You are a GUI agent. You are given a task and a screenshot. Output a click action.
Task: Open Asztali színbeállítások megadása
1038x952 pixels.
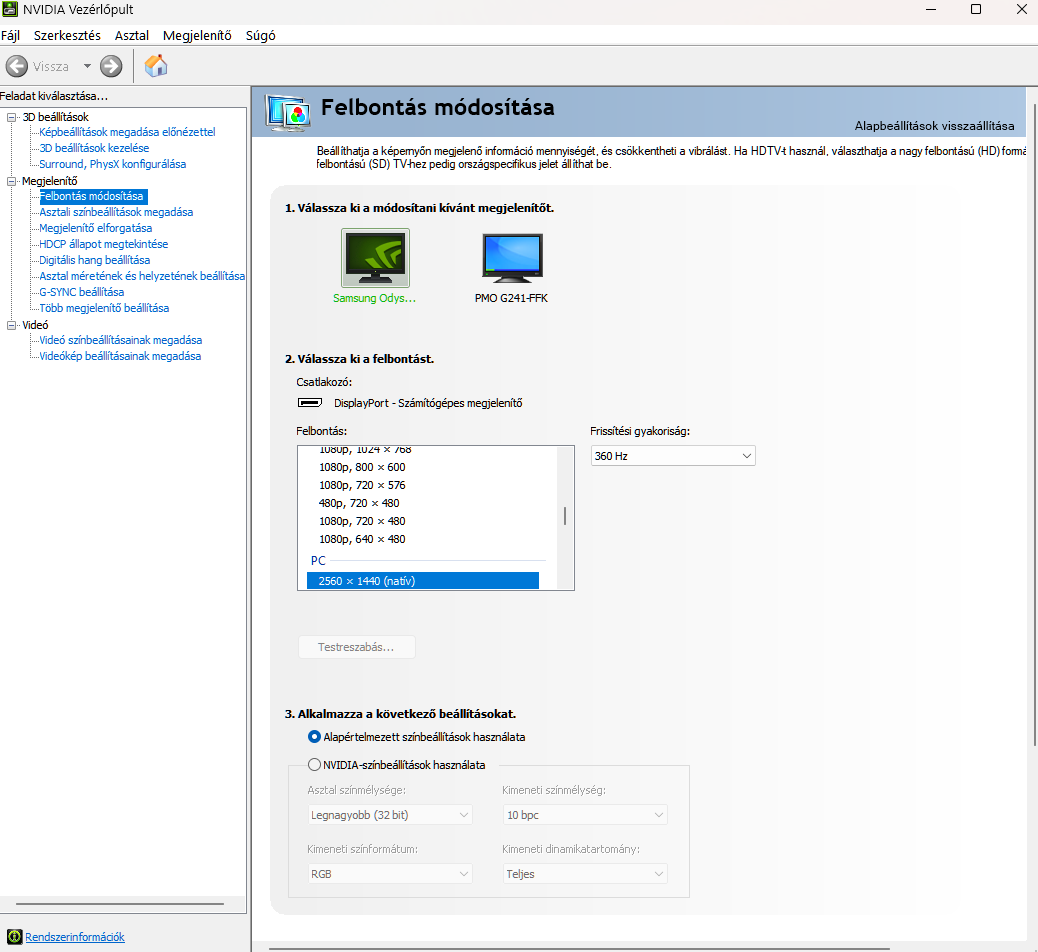coord(116,213)
